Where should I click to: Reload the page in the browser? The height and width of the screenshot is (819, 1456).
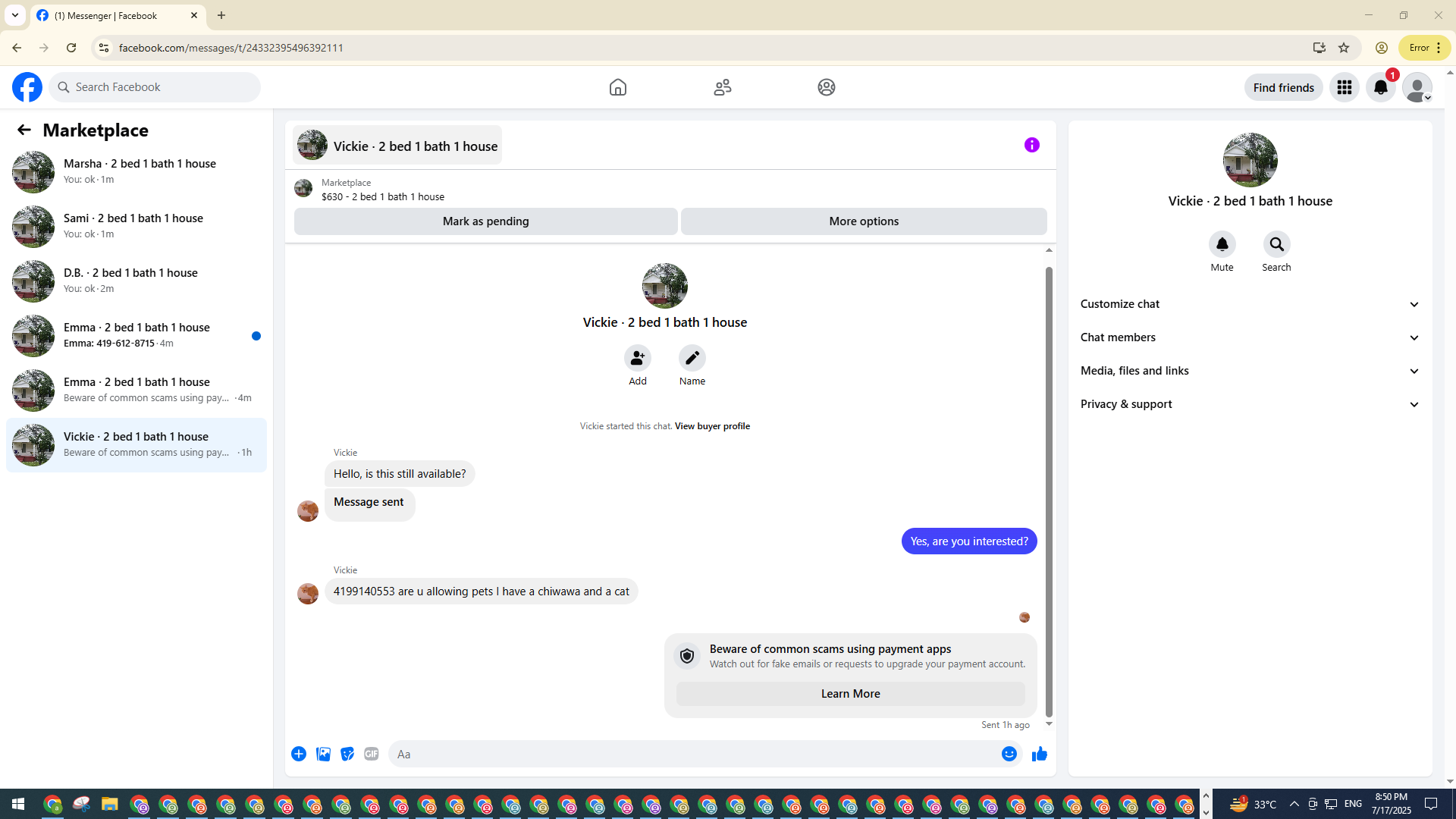tap(71, 48)
